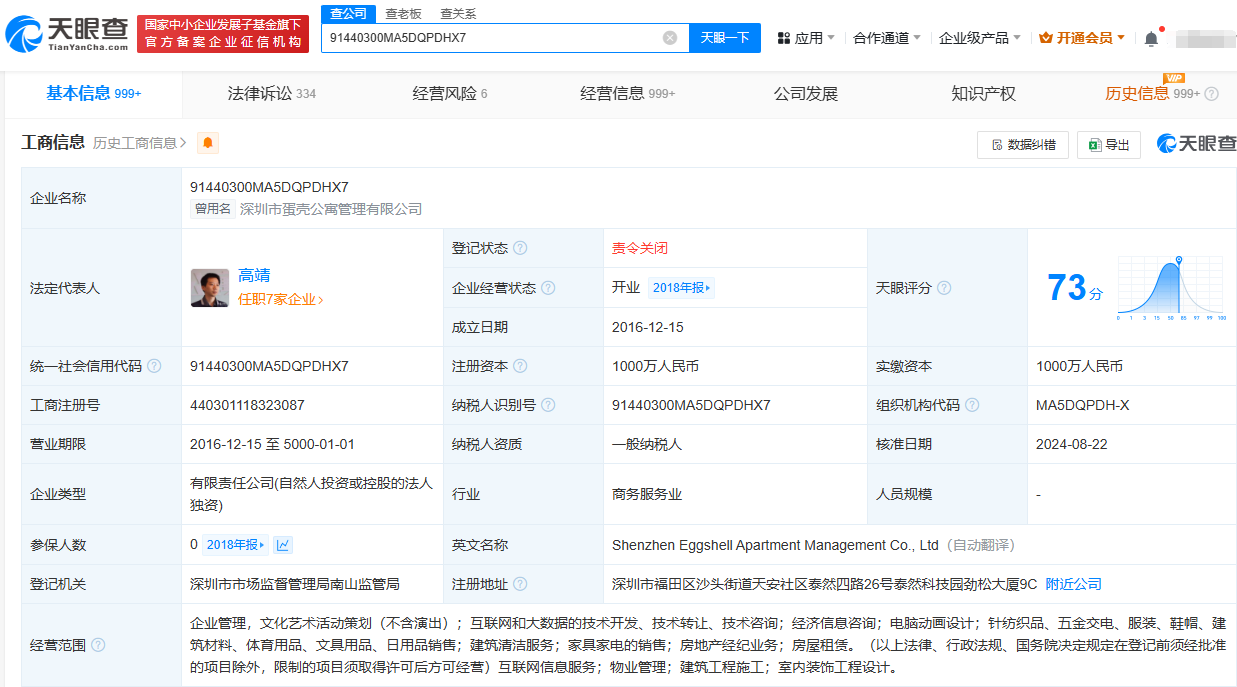The height and width of the screenshot is (687, 1237).
Task: Click the help icon beside 历史信息 tab
Action: [1211, 94]
